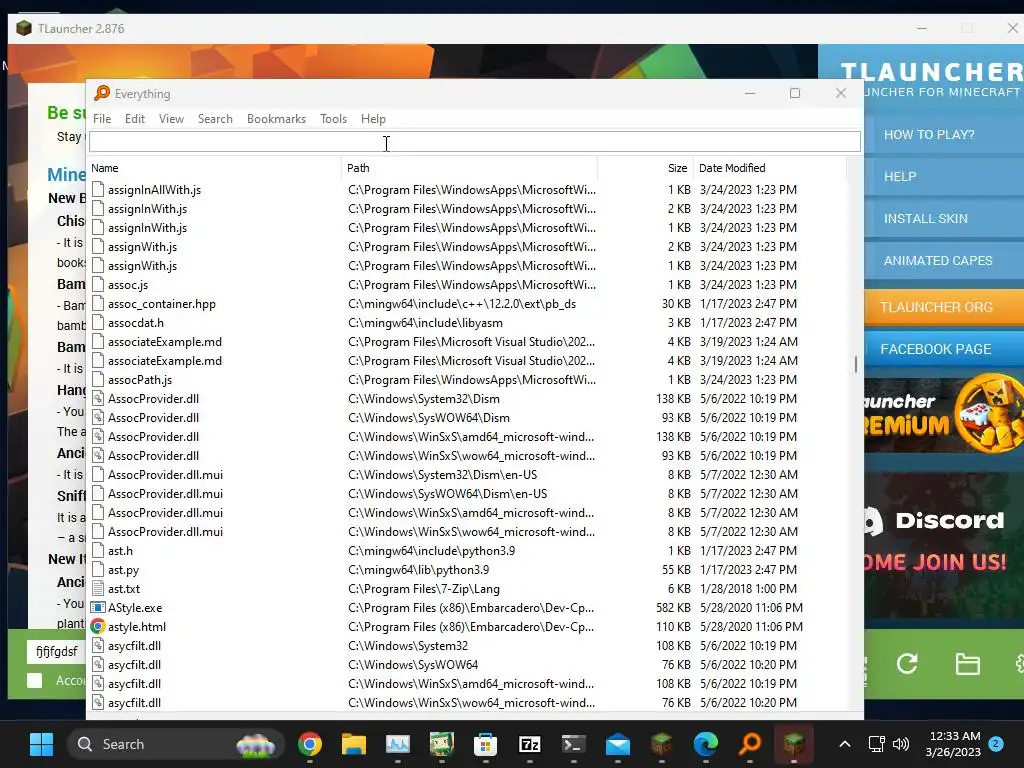Click the Chrome file icon beside astyle.html
1024x768 pixels.
98,626
